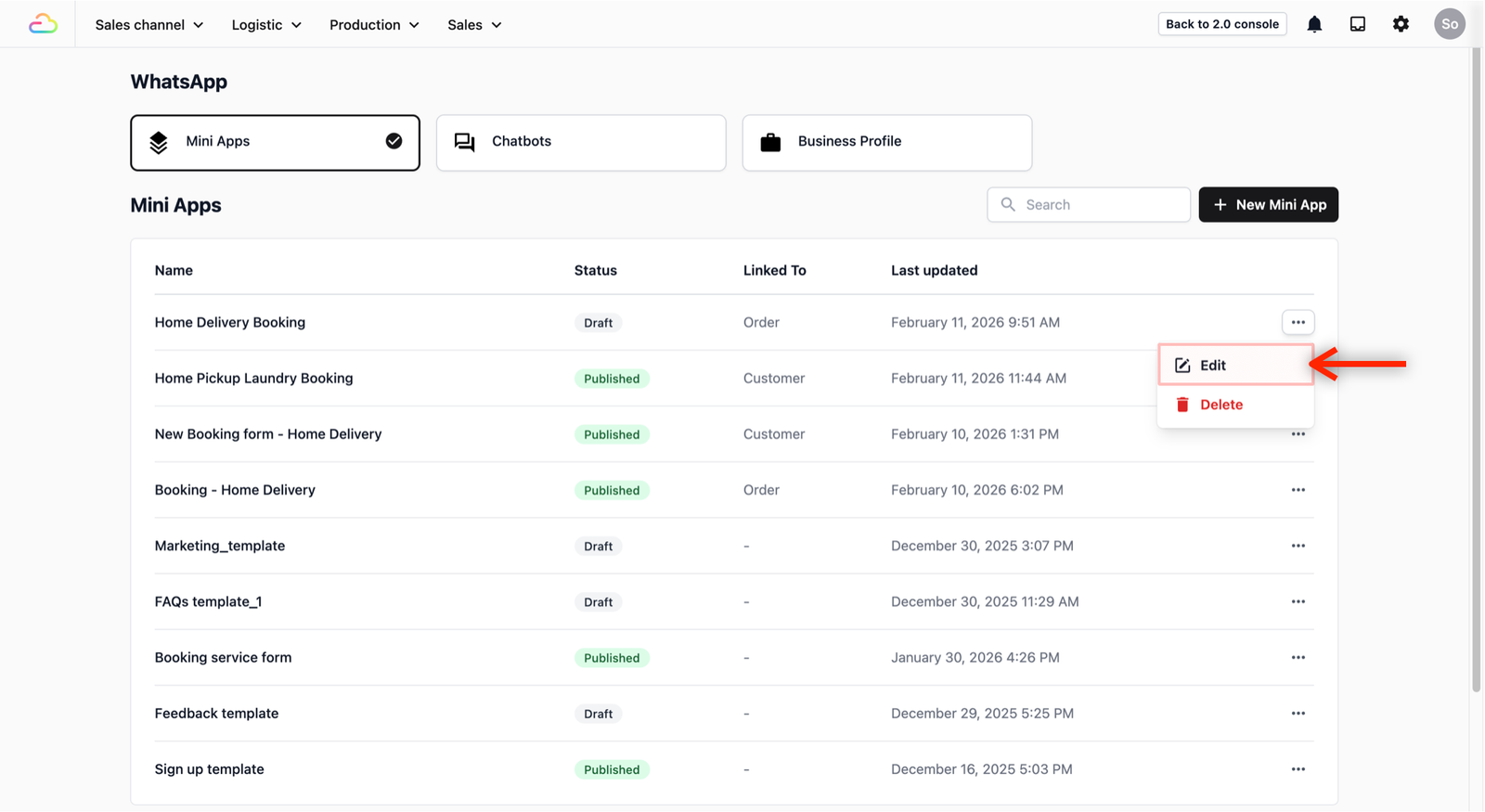Open Home Pickup Laundry Booking name
Viewport: 1485px width, 812px height.
(x=253, y=378)
